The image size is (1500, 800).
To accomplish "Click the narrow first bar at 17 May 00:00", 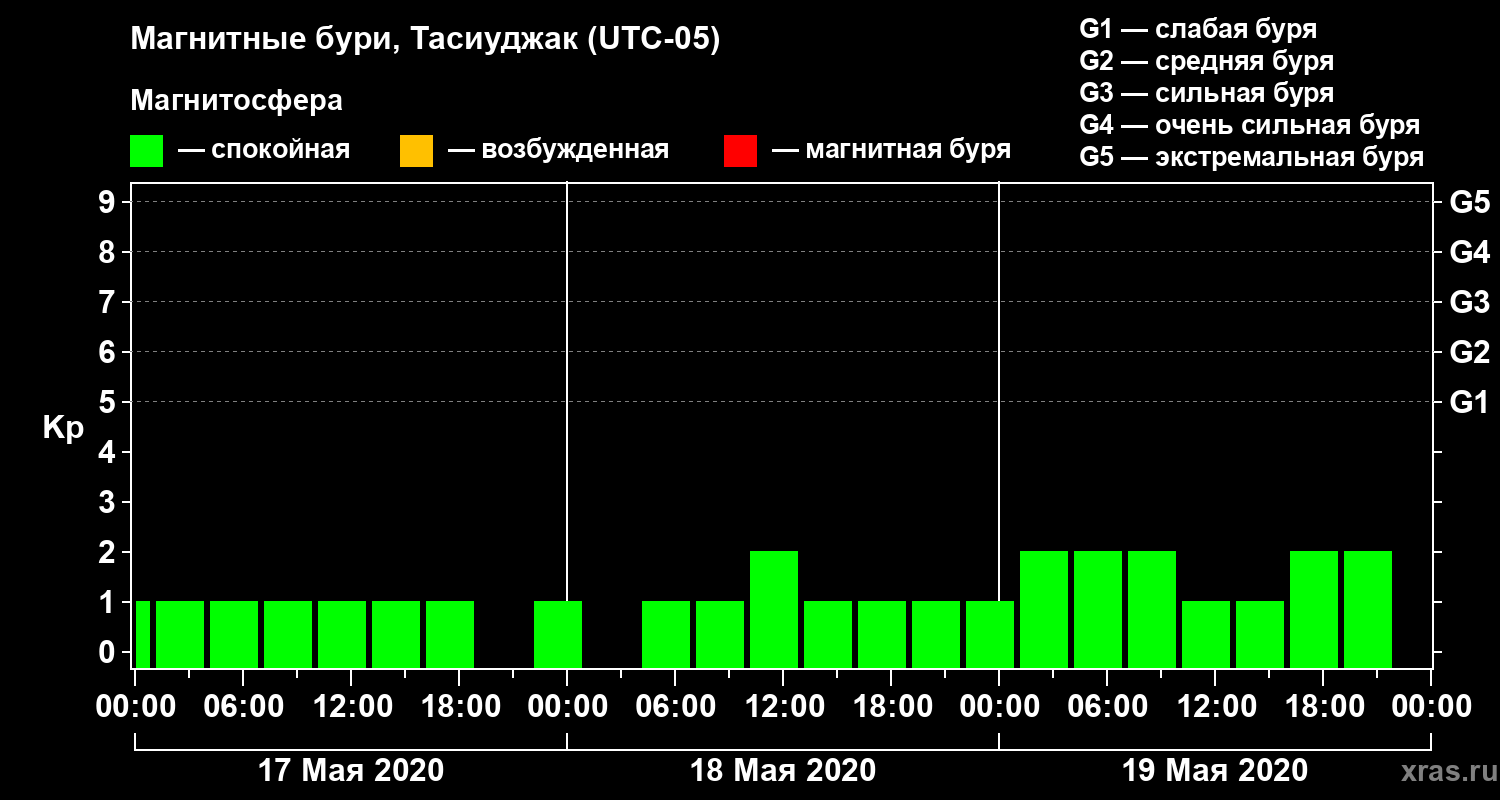I will [143, 634].
